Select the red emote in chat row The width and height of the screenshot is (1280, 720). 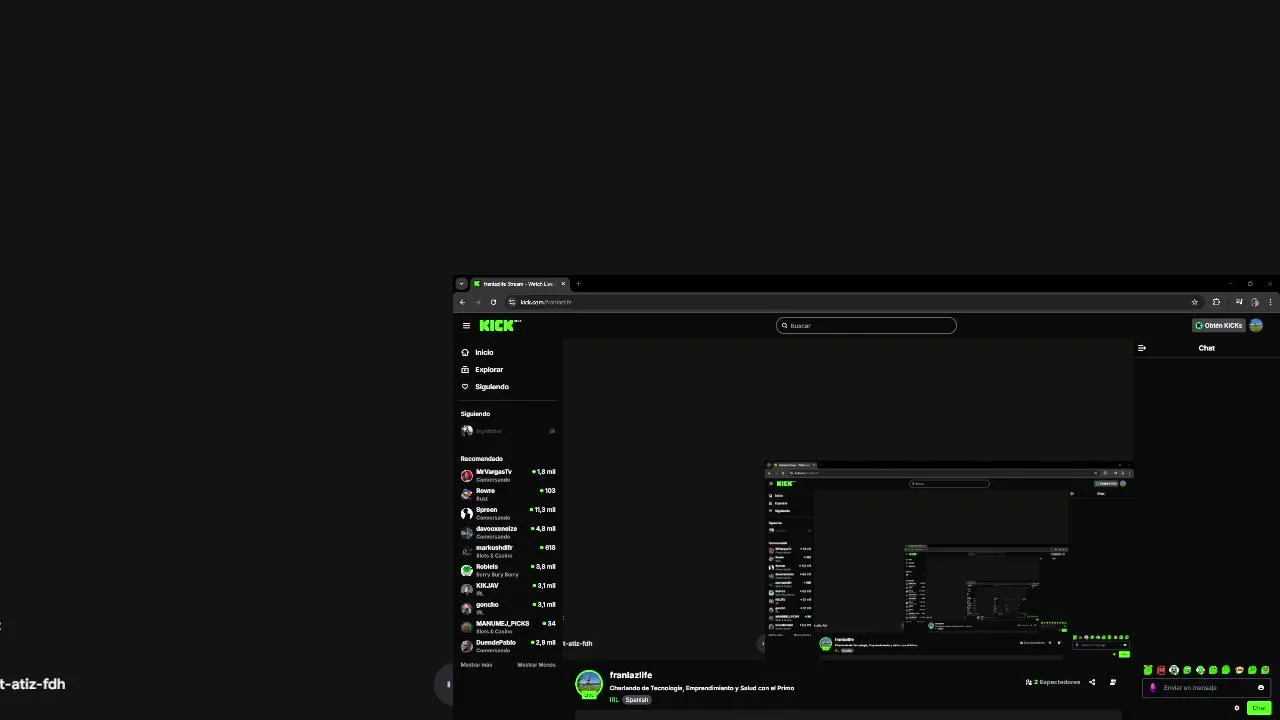pyautogui.click(x=1161, y=670)
